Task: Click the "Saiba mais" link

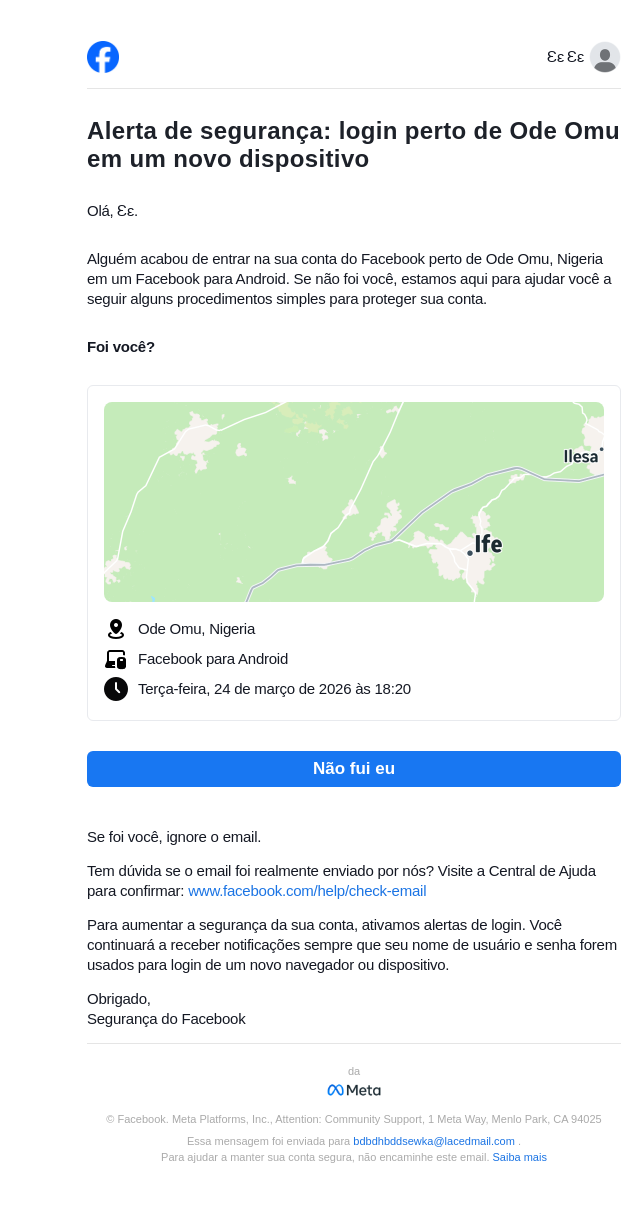Action: [x=519, y=1157]
